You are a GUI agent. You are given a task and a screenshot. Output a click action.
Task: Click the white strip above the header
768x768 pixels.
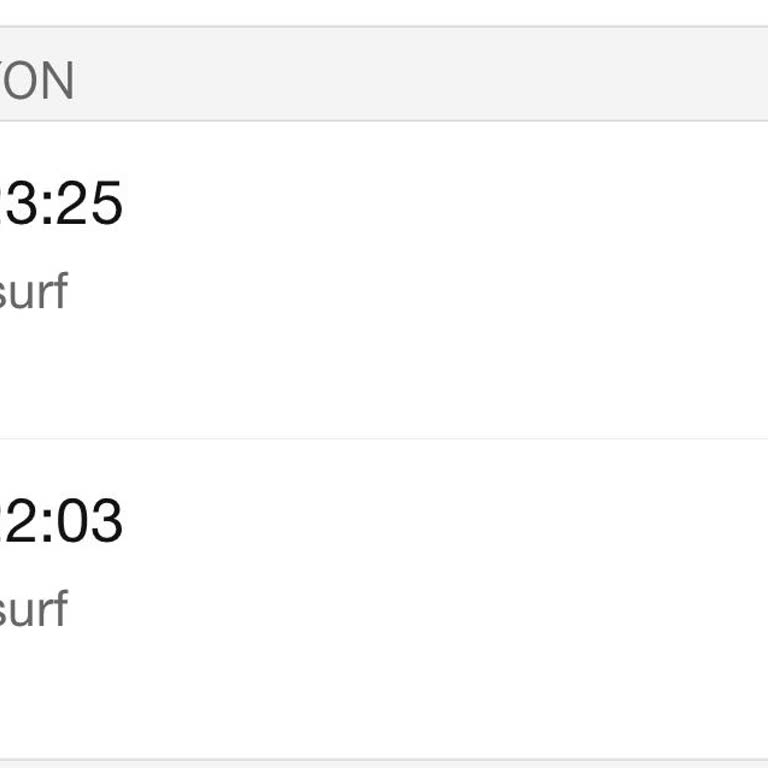pyautogui.click(x=384, y=12)
